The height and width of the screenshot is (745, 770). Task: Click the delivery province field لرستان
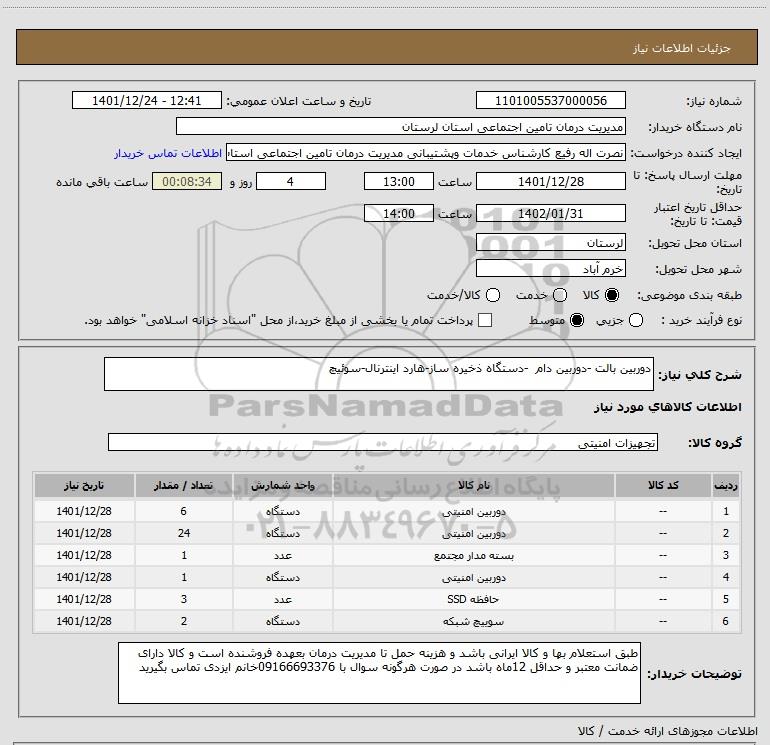(x=550, y=243)
